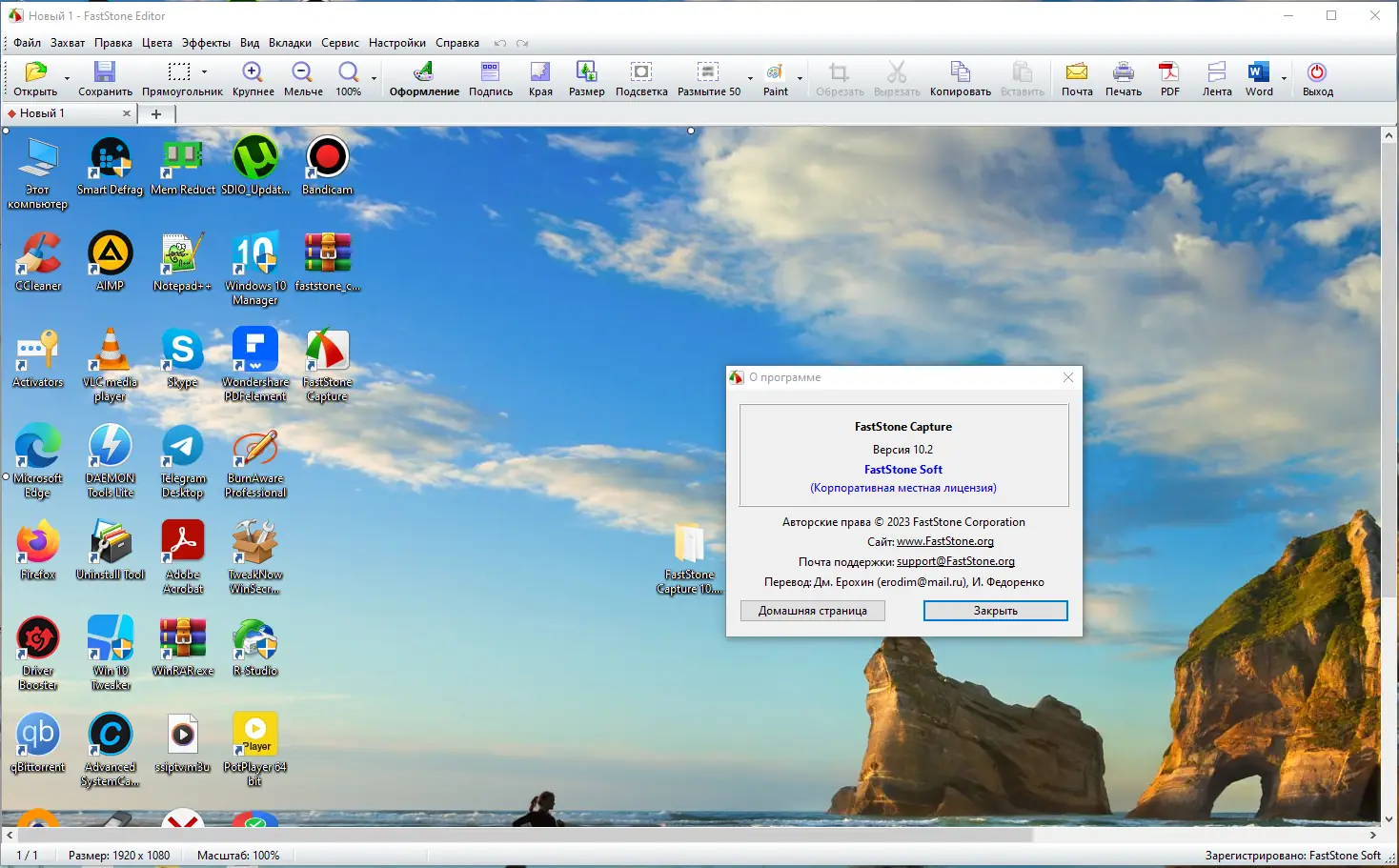Expand the Прямоугольник selection dropdown arrow
Viewport: 1399px width, 868px height.
[x=204, y=71]
